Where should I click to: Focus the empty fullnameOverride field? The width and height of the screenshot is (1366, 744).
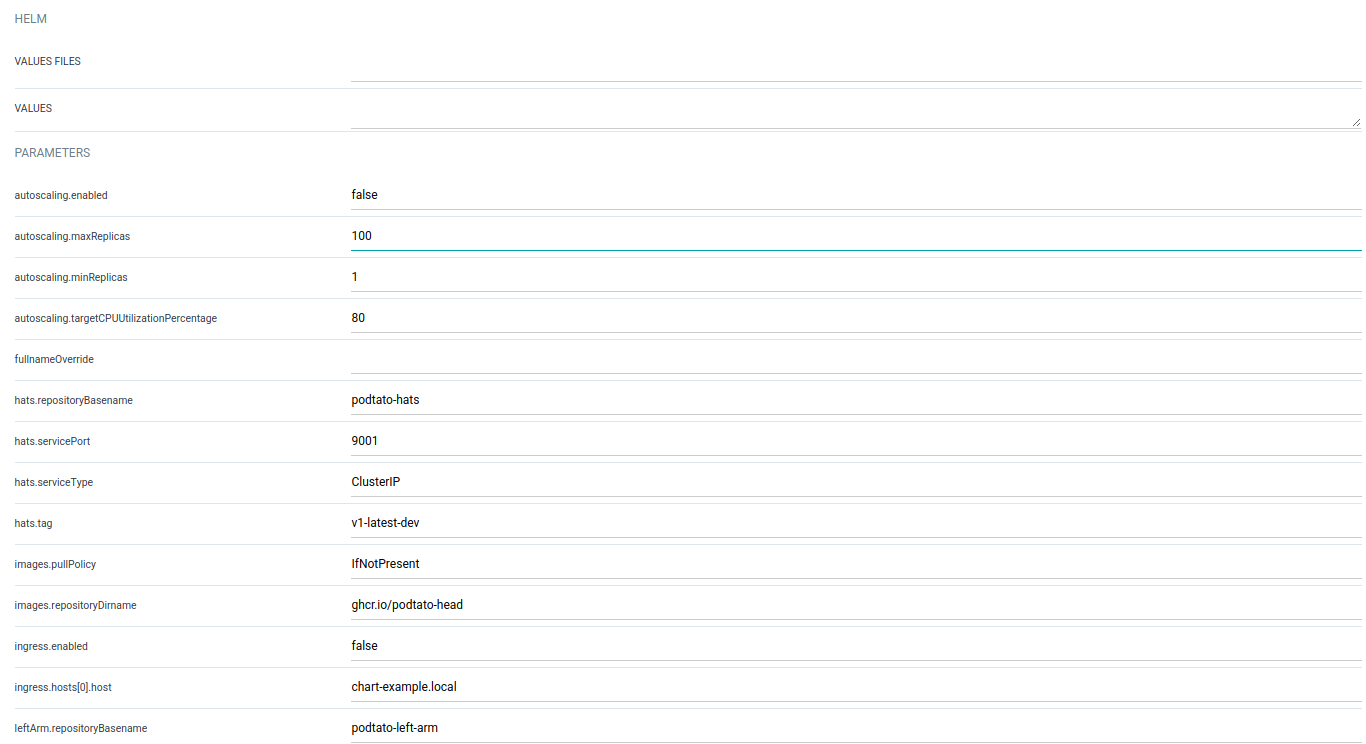[855, 359]
